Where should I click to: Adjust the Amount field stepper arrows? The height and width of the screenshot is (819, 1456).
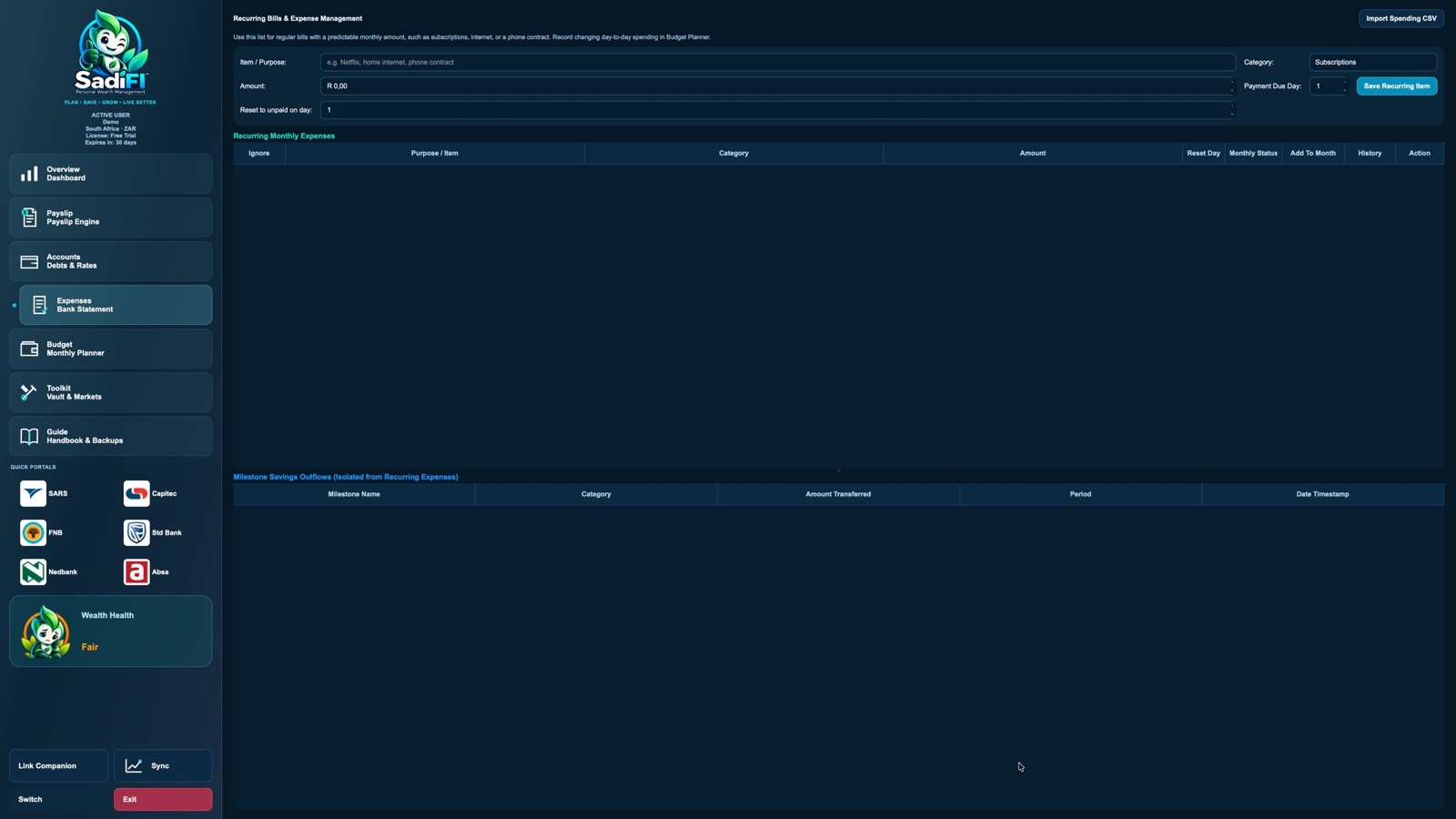pos(1232,86)
